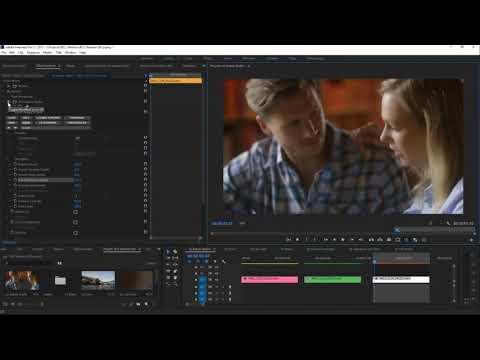This screenshot has height=360, width=480.
Task: Click the find-bin icon beside Project search
Action: tap(59, 263)
